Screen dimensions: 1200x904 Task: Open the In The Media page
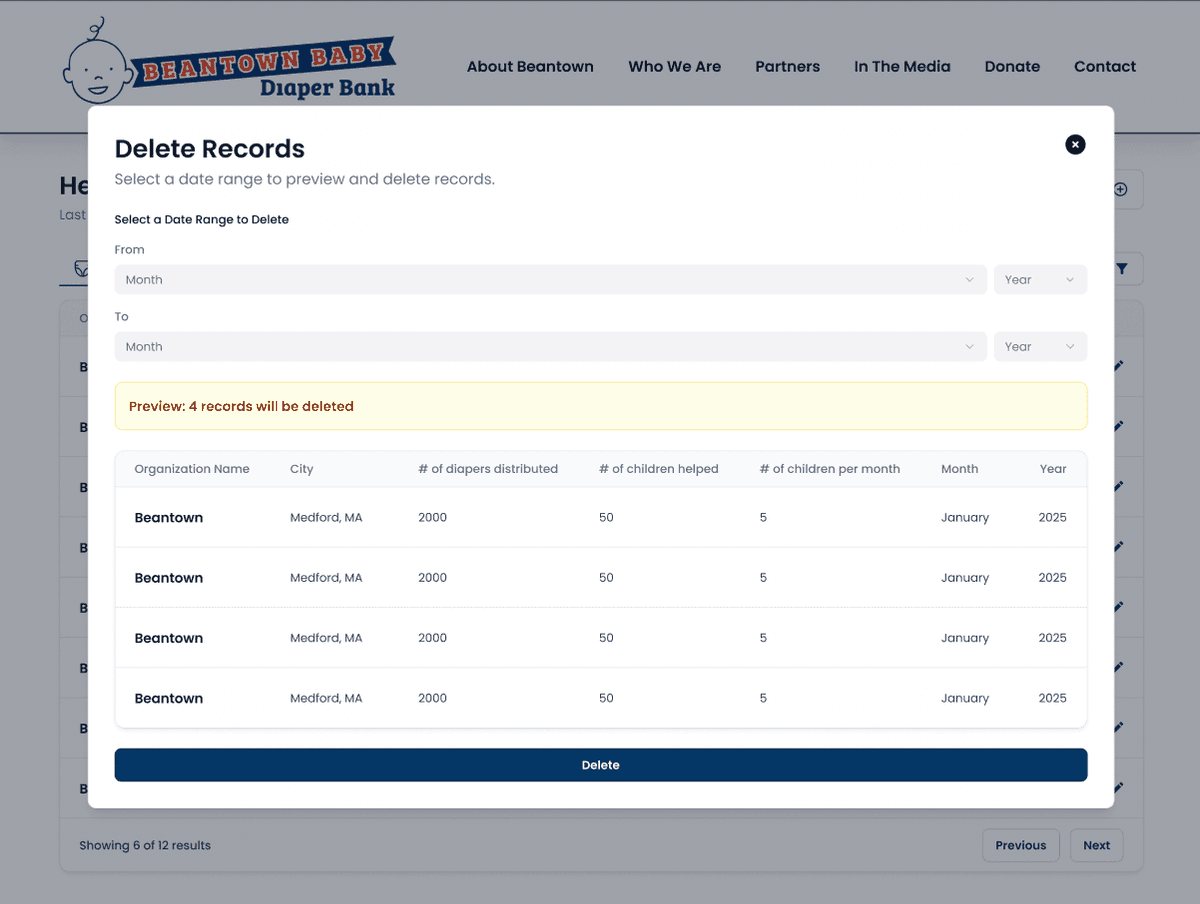coord(902,67)
